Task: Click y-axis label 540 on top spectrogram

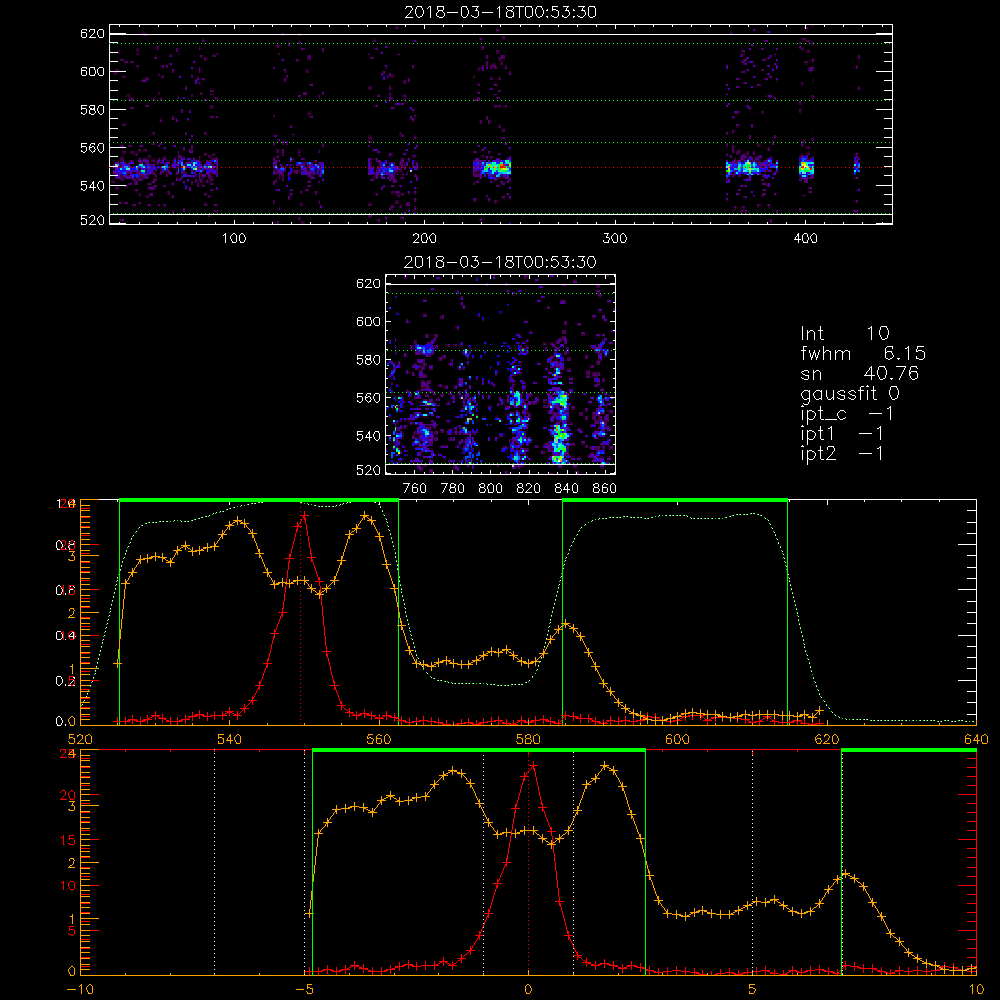Action: click(x=92, y=186)
